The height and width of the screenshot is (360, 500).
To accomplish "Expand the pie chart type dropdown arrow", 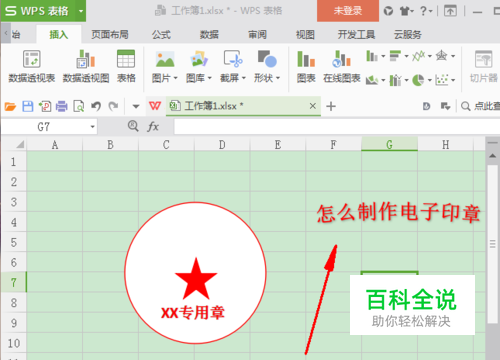I will pyautogui.click(x=430, y=80).
